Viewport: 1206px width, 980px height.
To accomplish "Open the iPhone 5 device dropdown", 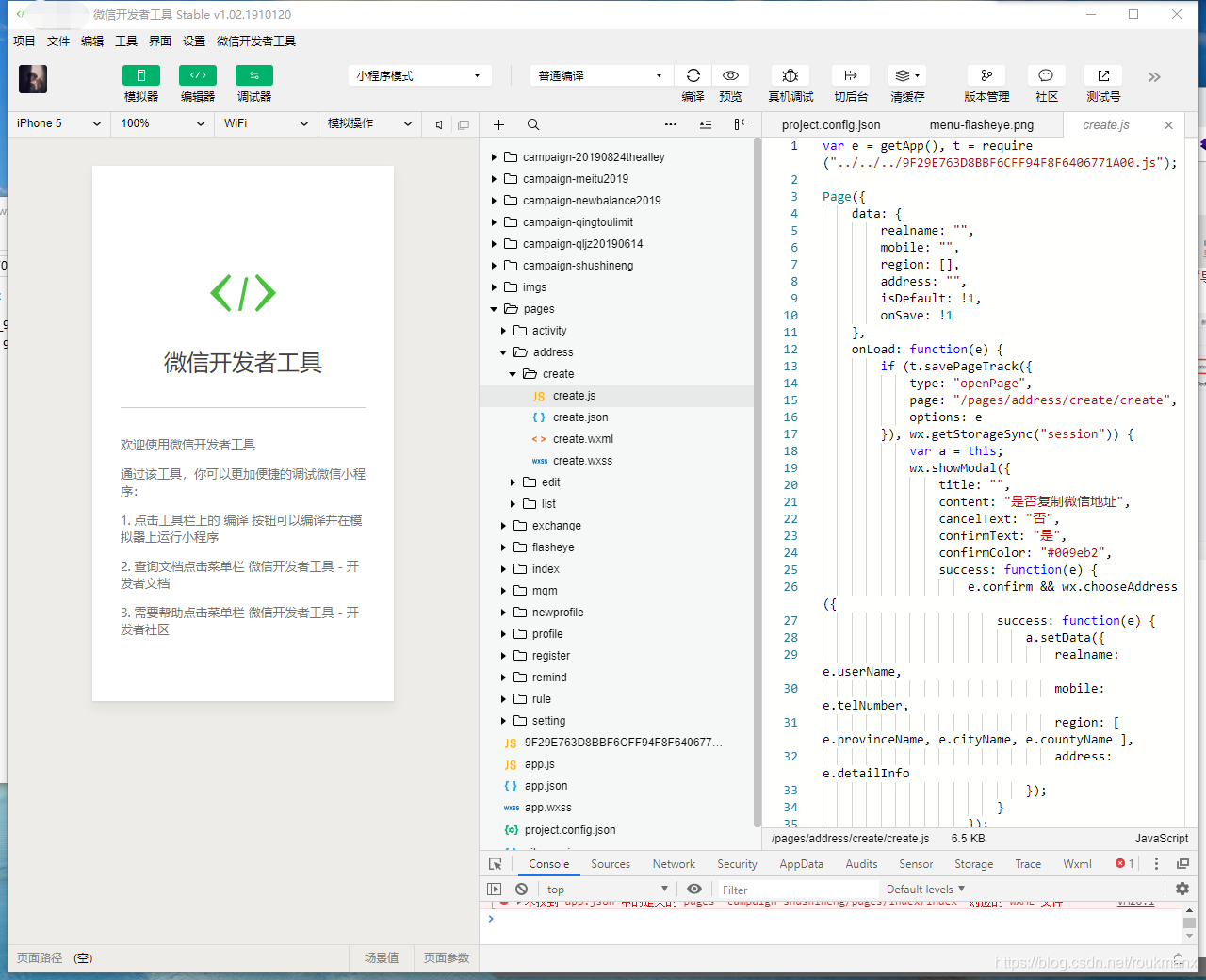I will click(x=58, y=123).
